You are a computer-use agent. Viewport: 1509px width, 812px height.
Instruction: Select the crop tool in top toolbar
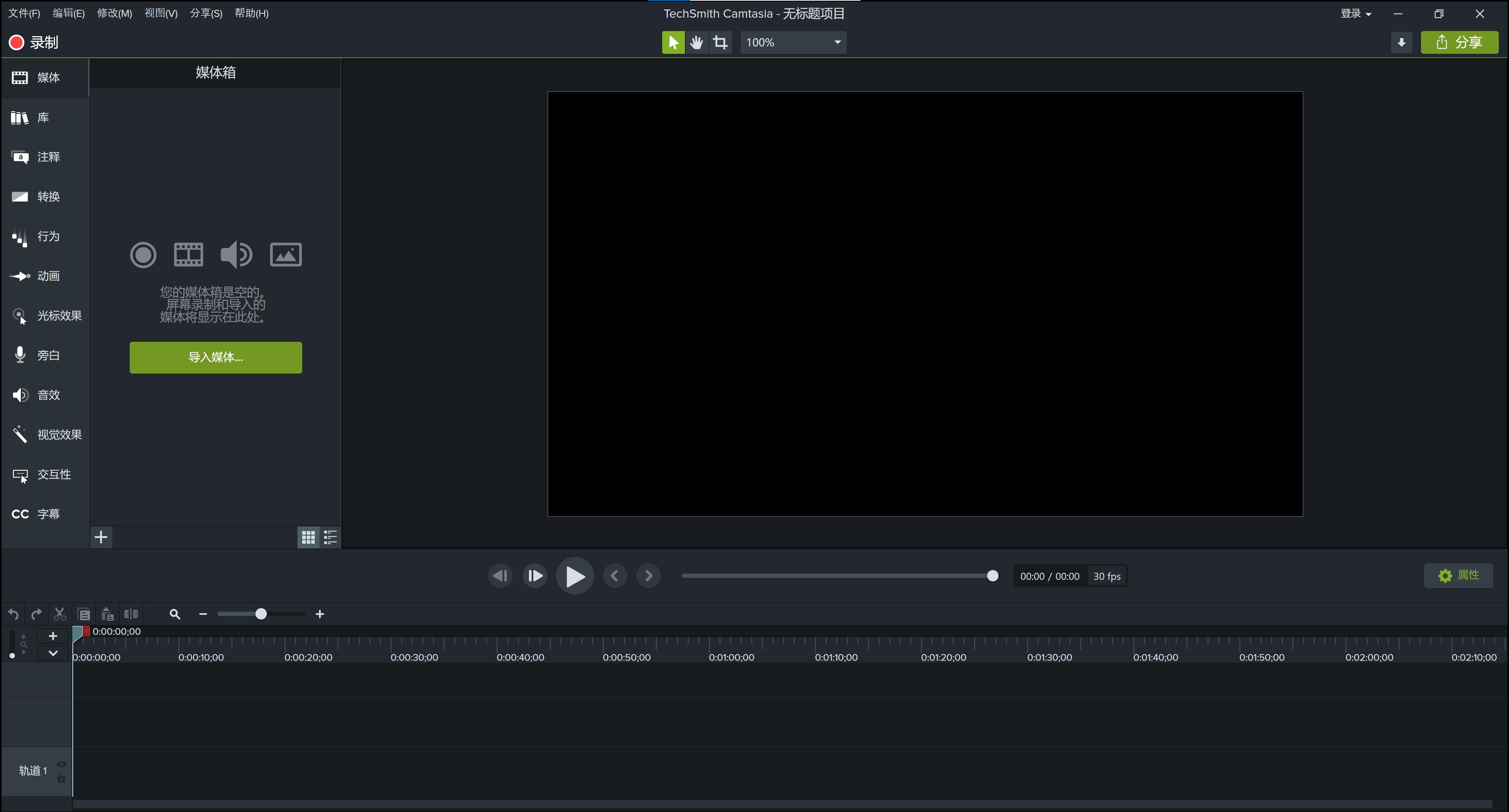(x=720, y=42)
